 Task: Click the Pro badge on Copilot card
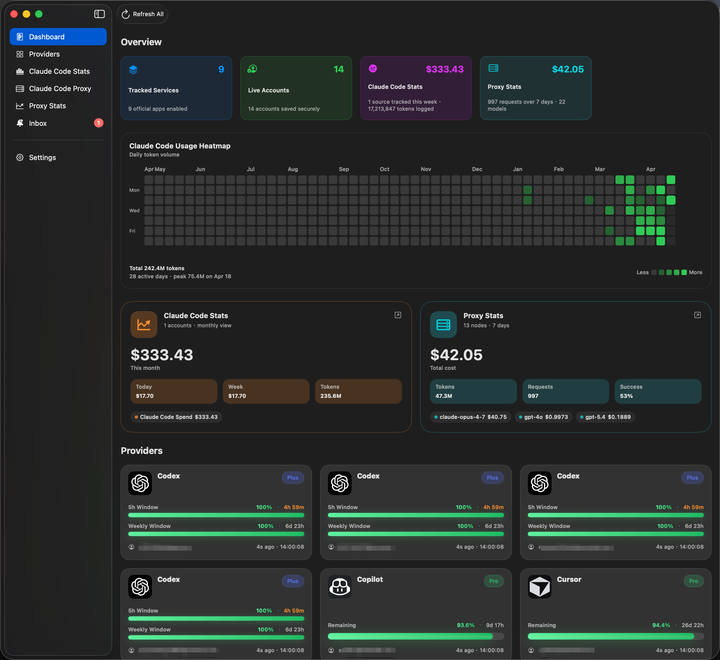(x=494, y=581)
